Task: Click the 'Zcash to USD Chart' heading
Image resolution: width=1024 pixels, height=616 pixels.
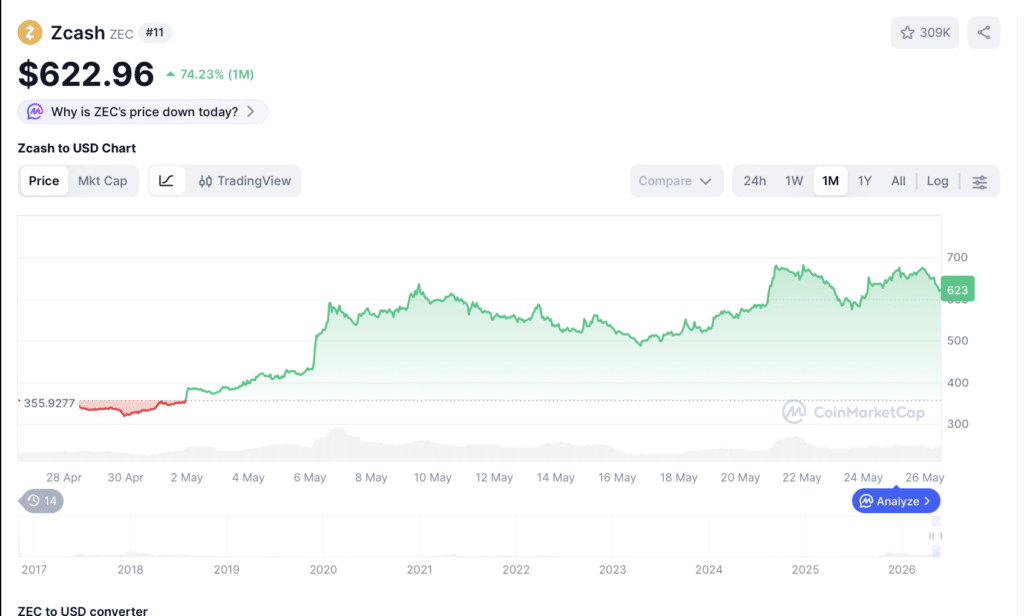Action: (x=76, y=148)
